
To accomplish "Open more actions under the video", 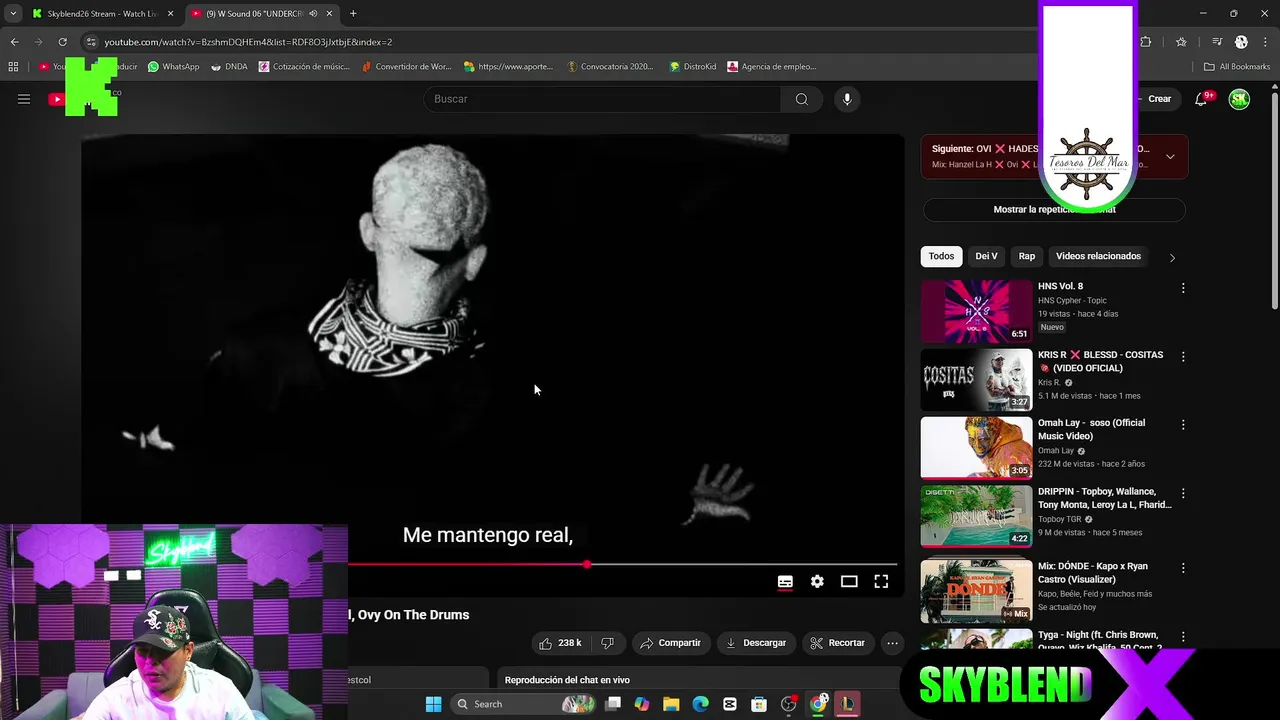I will 892,643.
